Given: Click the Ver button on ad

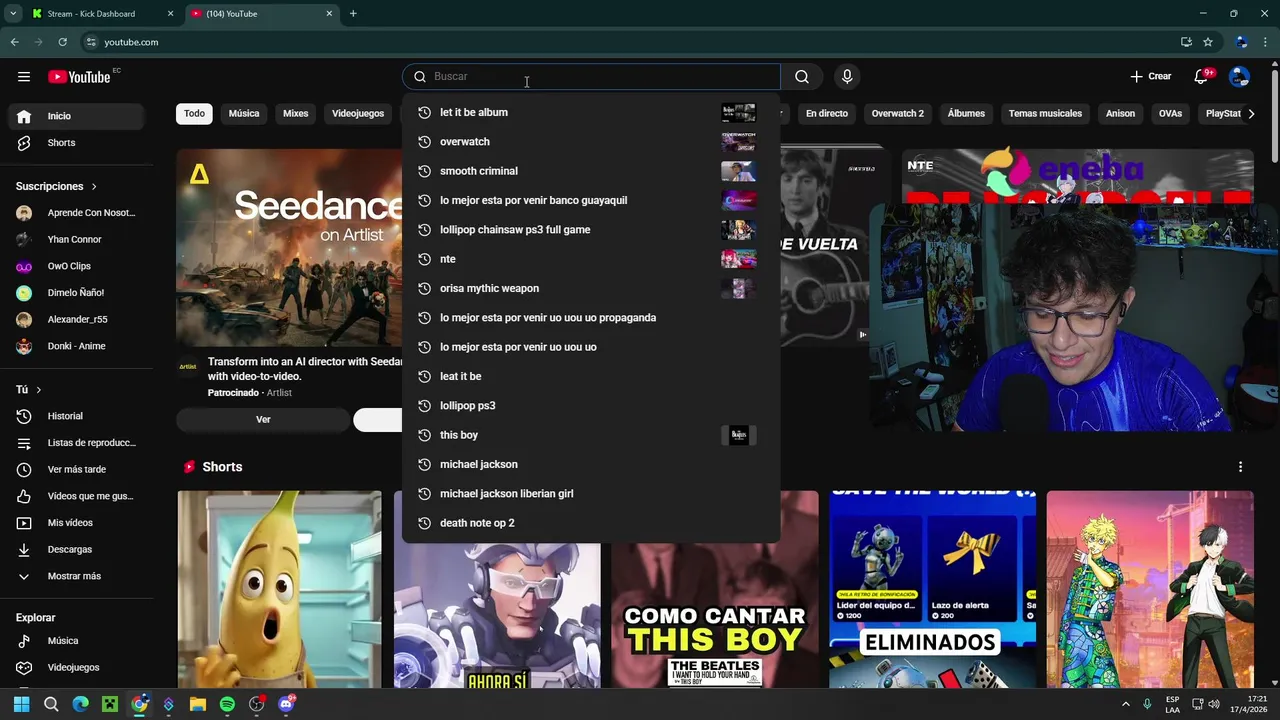Looking at the screenshot, I should point(263,420).
